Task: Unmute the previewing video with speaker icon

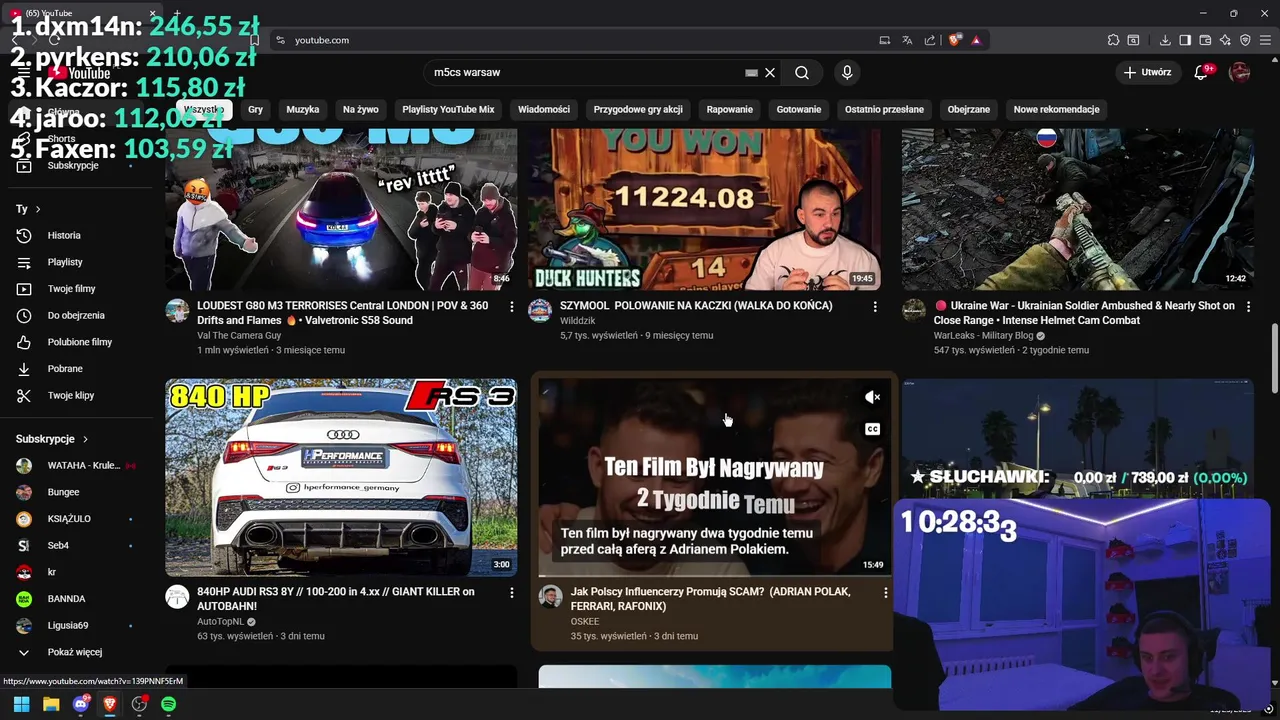Action: point(872,398)
